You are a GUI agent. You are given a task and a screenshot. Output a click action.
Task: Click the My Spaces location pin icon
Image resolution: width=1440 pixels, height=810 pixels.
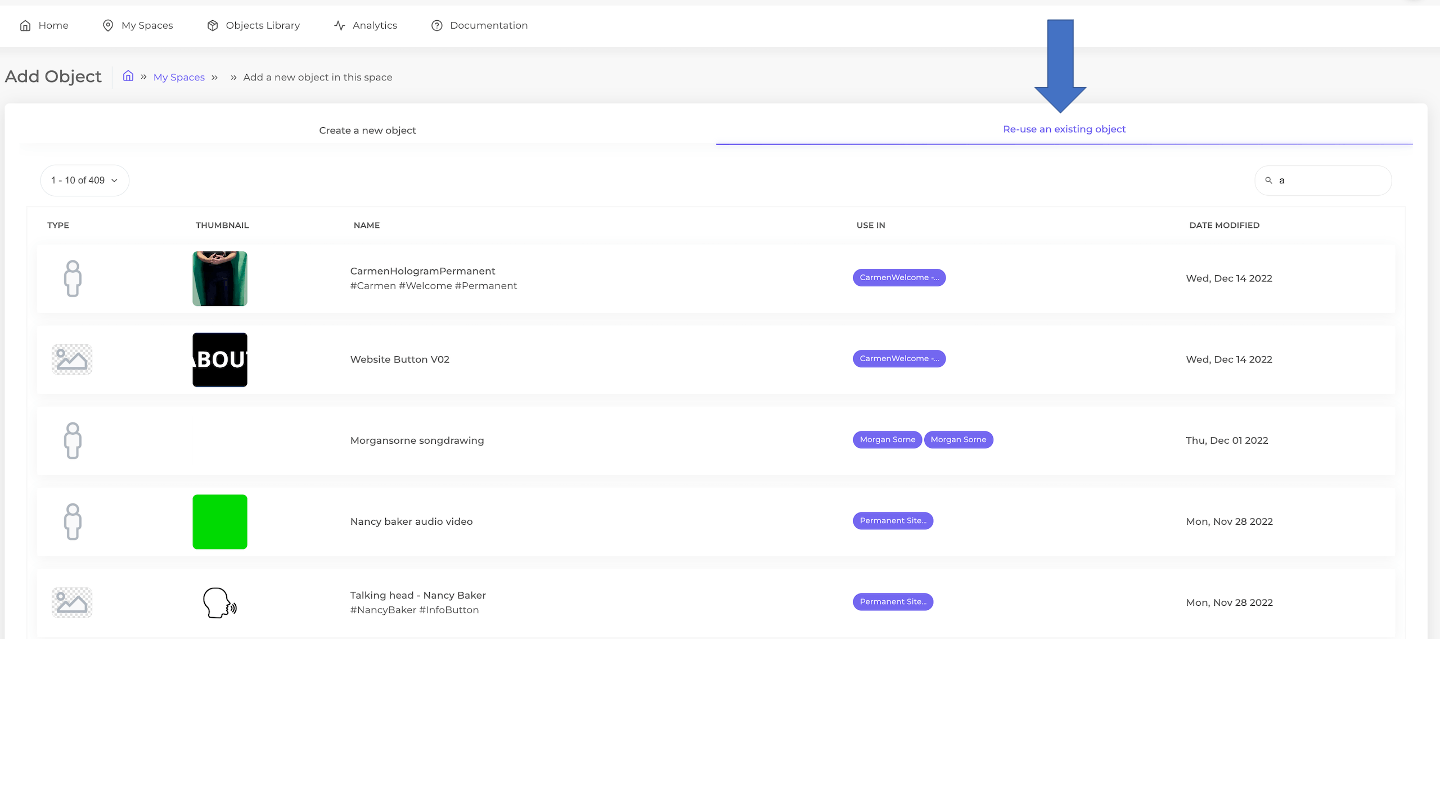(x=108, y=26)
